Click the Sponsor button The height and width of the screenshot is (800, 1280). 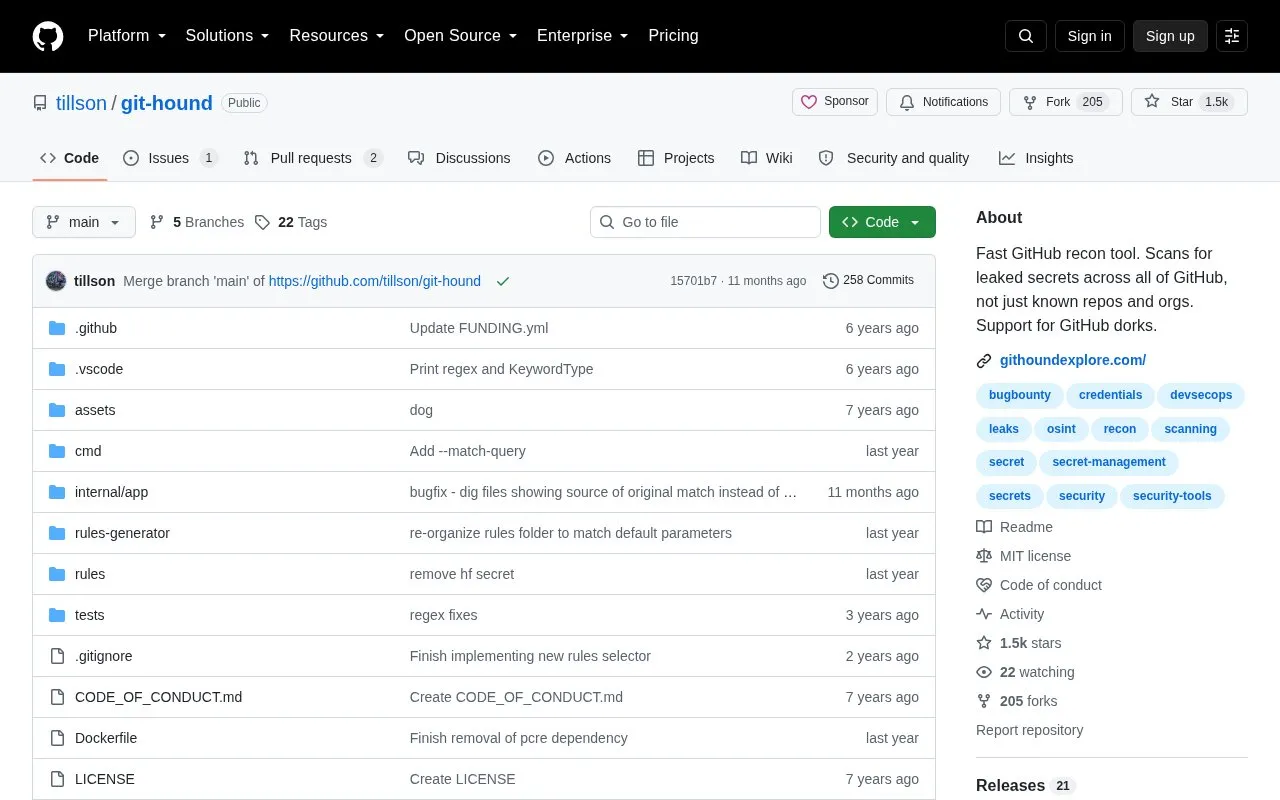(x=835, y=102)
